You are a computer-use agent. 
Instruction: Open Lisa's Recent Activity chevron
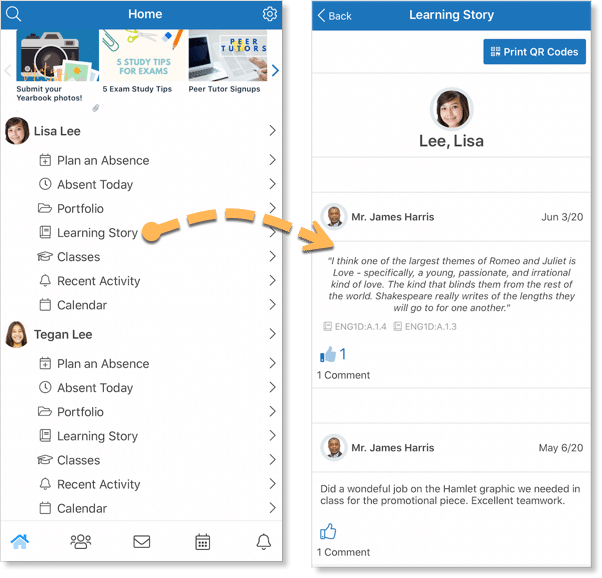pos(272,280)
